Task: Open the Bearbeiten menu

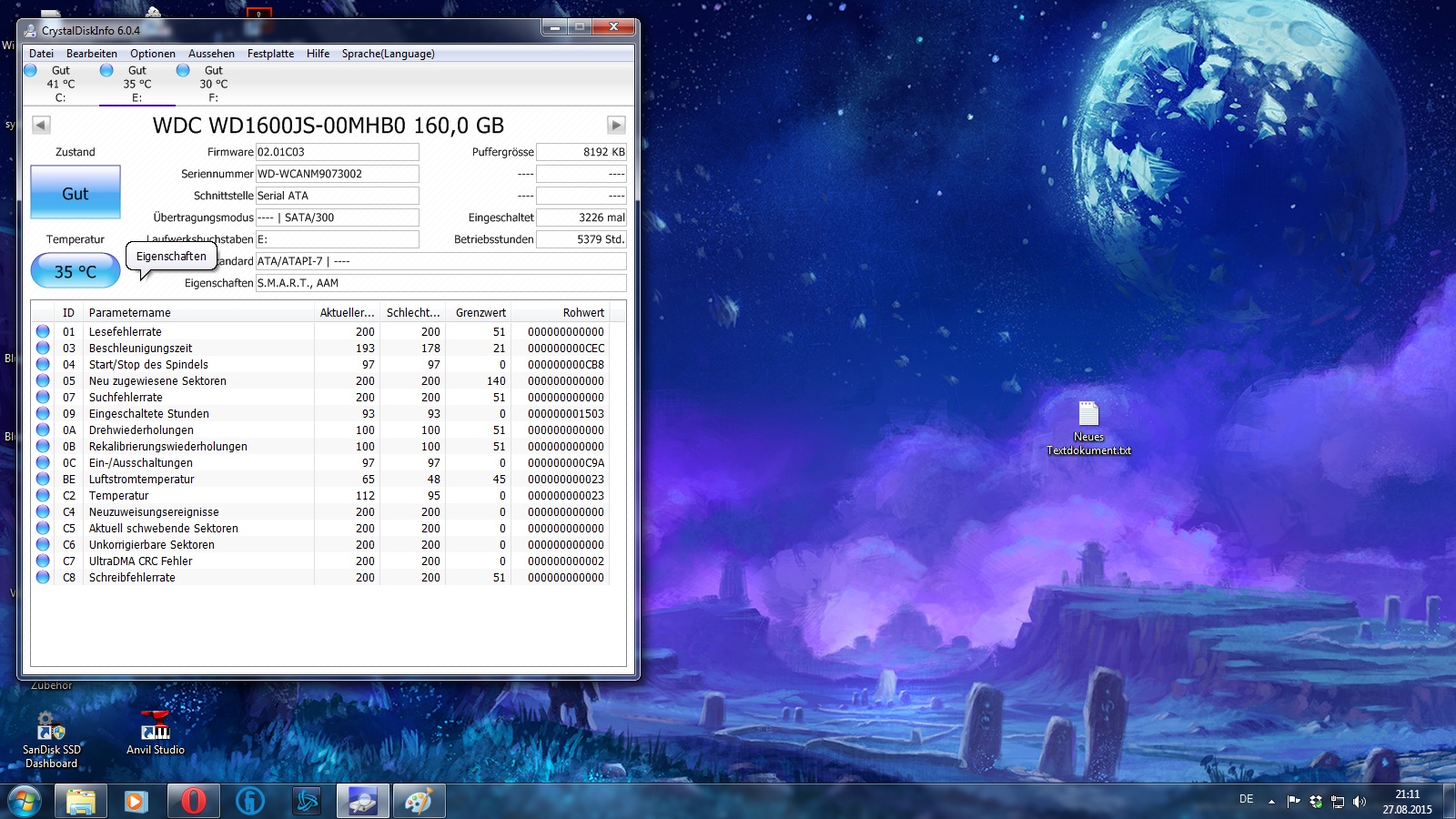Action: click(x=92, y=54)
